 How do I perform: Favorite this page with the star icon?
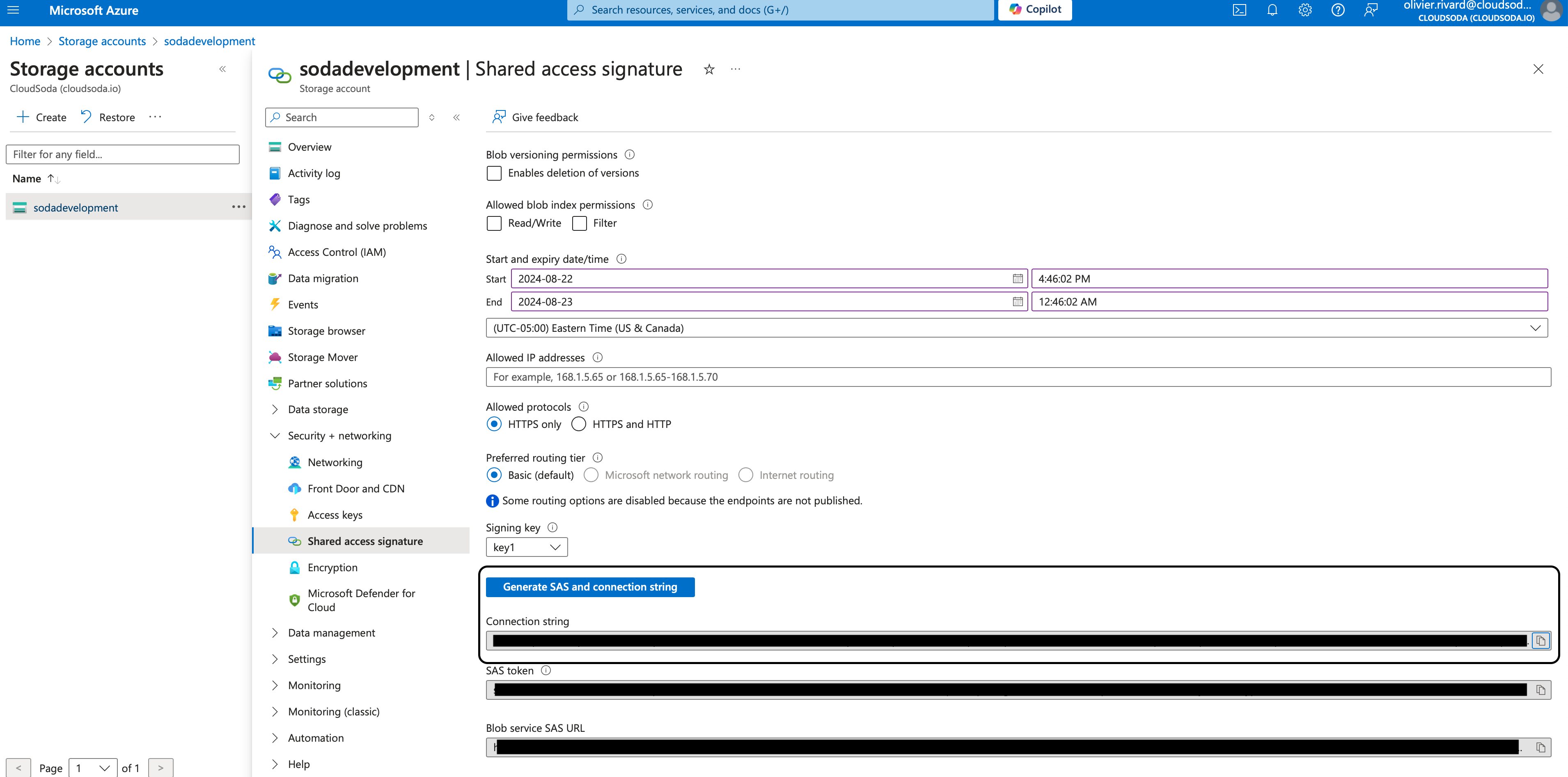(708, 69)
